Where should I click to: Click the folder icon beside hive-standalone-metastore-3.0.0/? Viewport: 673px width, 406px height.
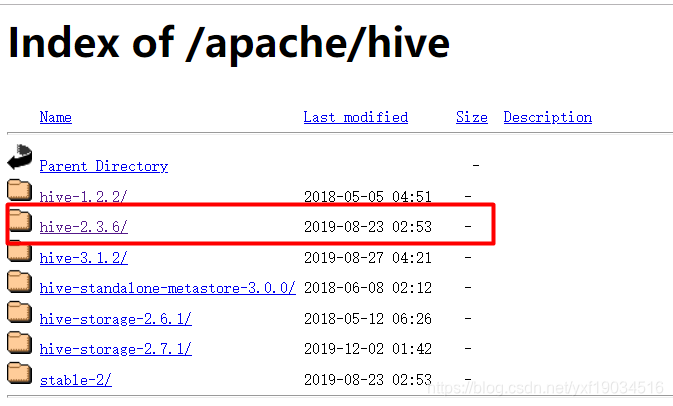point(19,282)
